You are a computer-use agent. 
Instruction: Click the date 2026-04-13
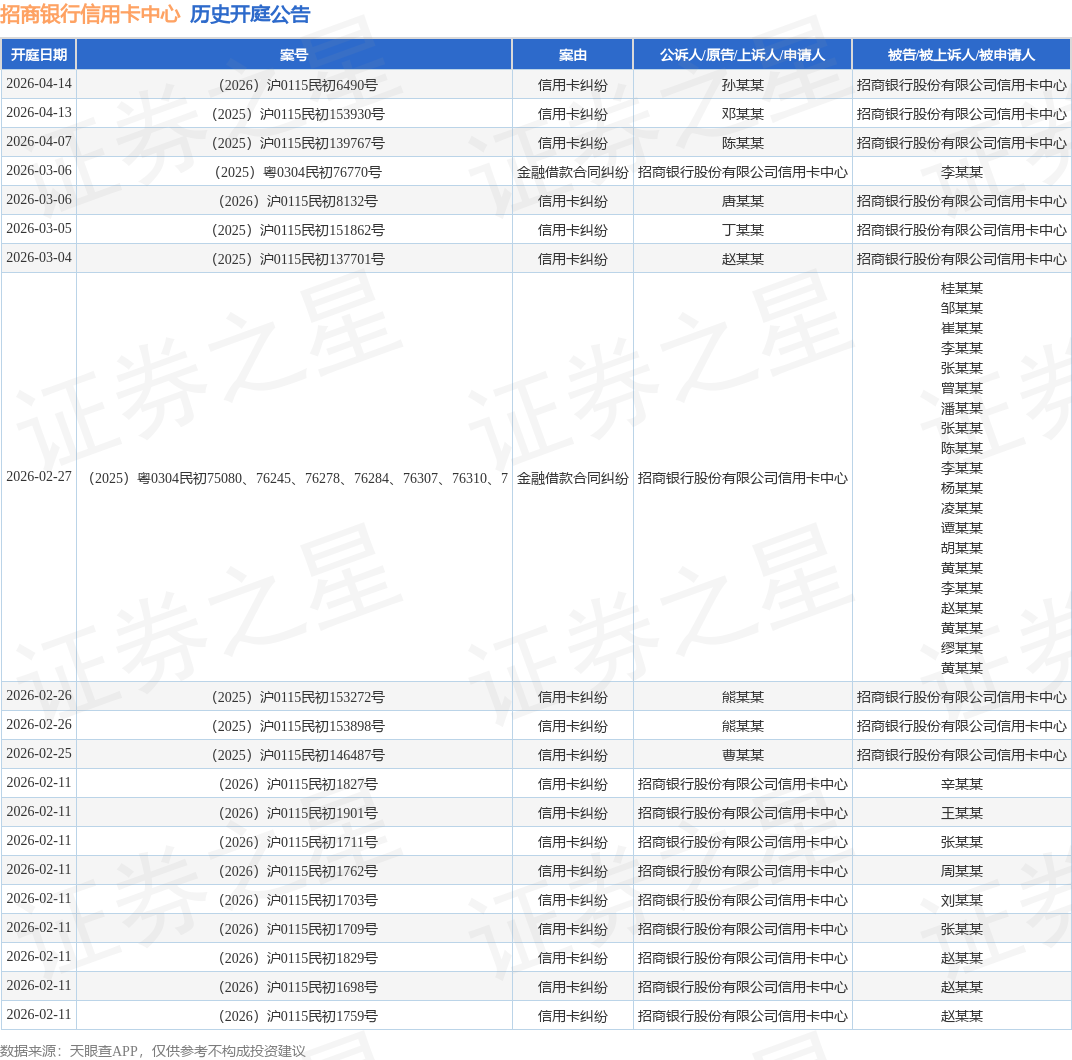click(x=39, y=112)
